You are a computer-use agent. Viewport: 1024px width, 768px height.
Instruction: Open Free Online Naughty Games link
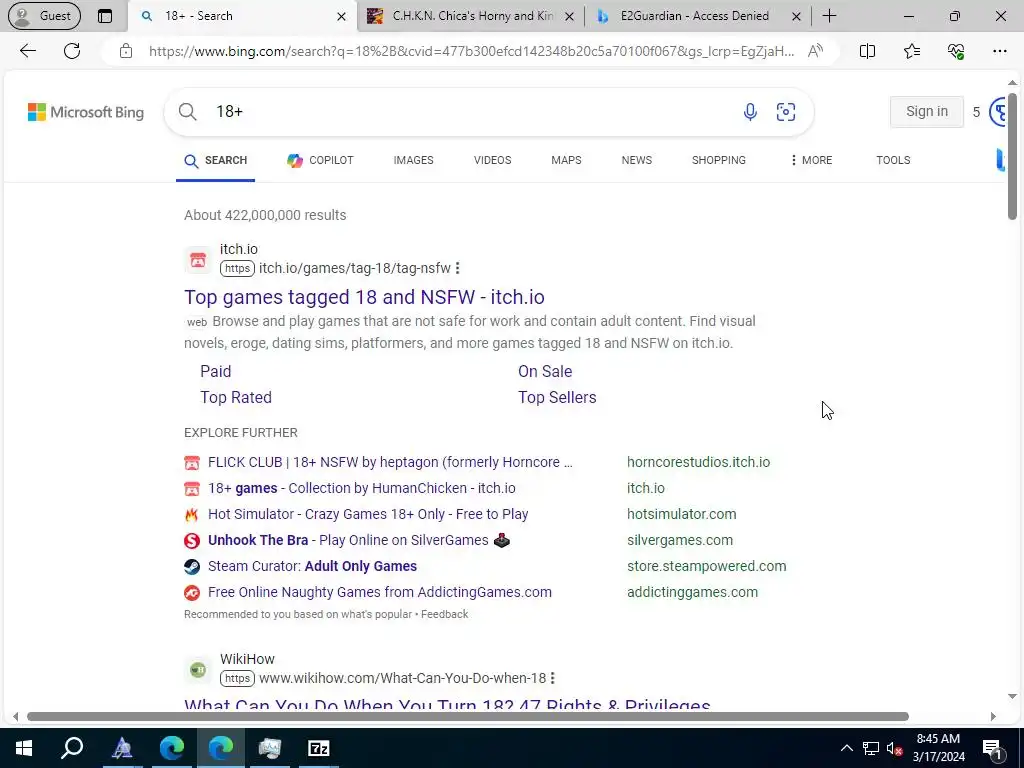pos(380,592)
